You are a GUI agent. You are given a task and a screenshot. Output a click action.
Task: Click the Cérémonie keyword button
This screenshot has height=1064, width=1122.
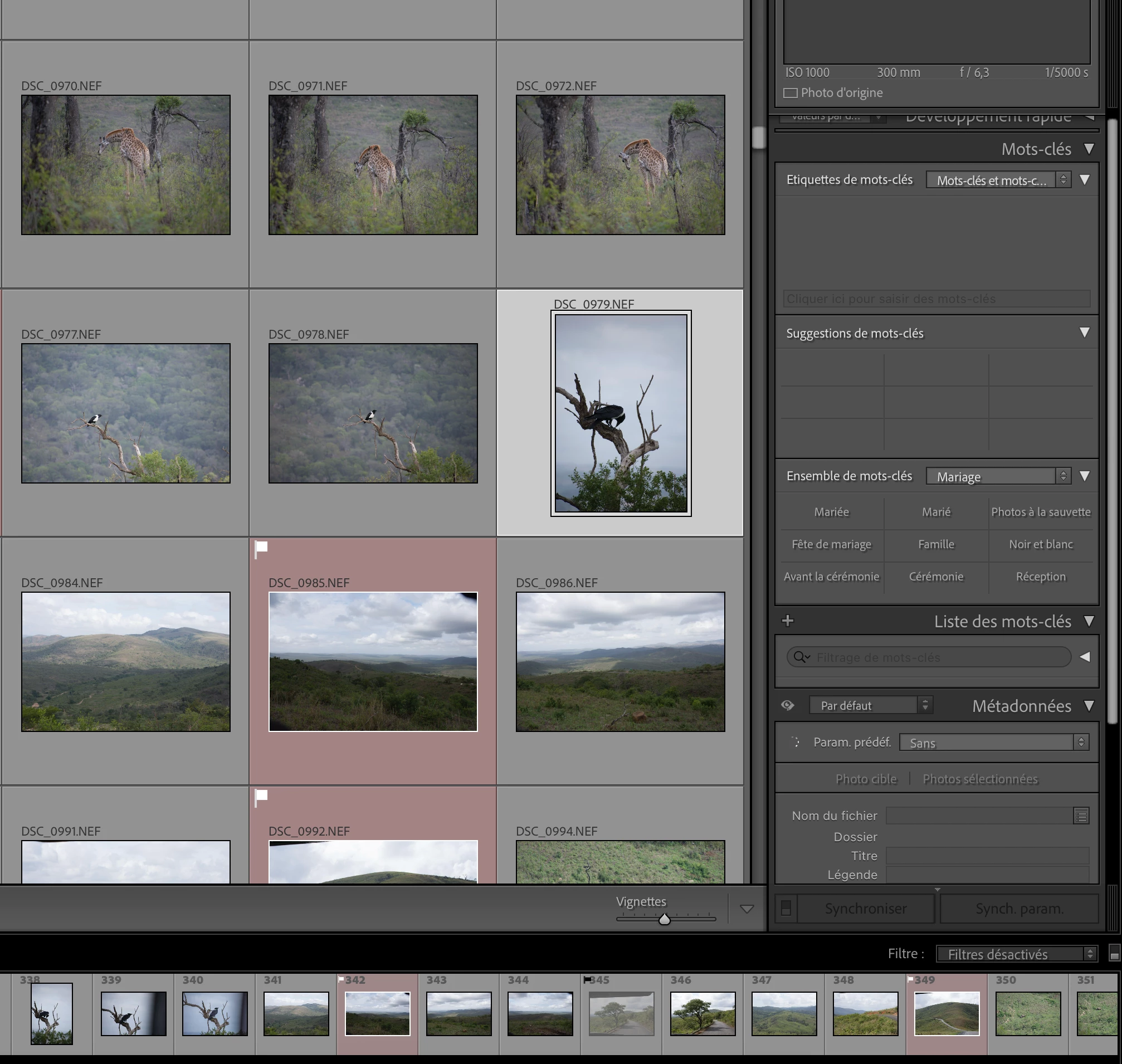(x=936, y=576)
